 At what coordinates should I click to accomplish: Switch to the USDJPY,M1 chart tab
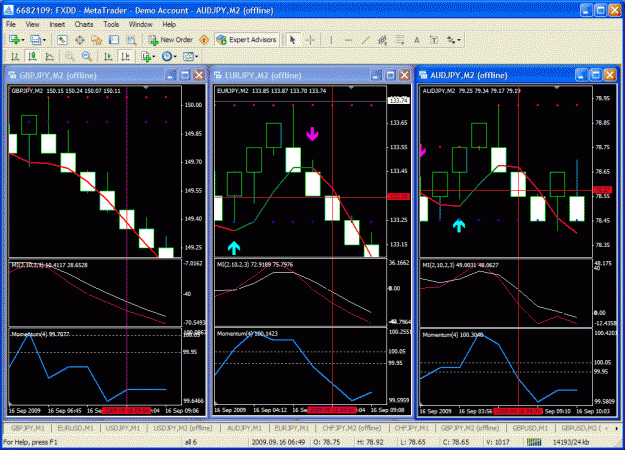123,428
